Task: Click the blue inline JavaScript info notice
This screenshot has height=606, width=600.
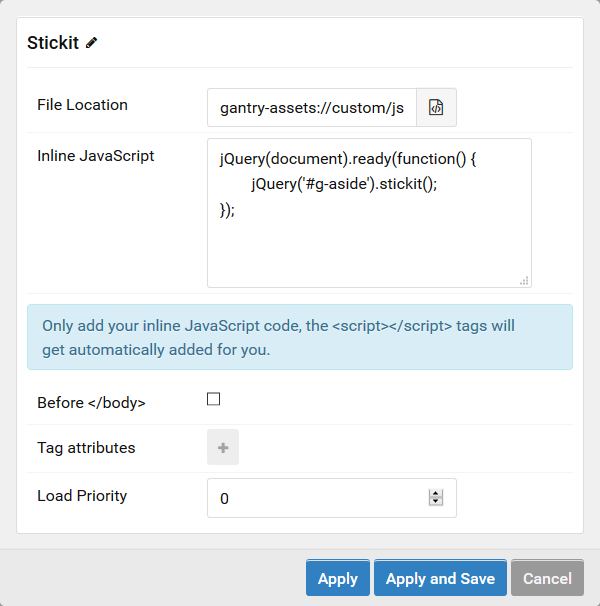Action: [300, 337]
